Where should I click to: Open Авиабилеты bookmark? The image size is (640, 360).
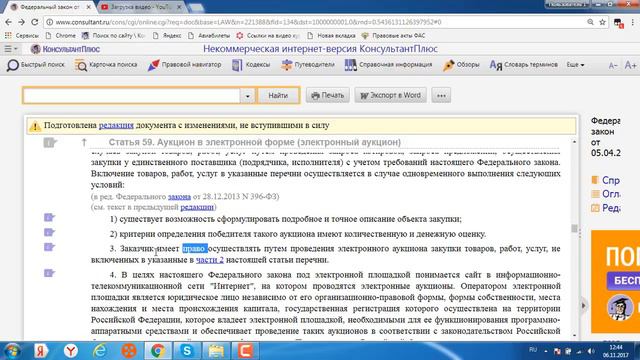[209, 36]
